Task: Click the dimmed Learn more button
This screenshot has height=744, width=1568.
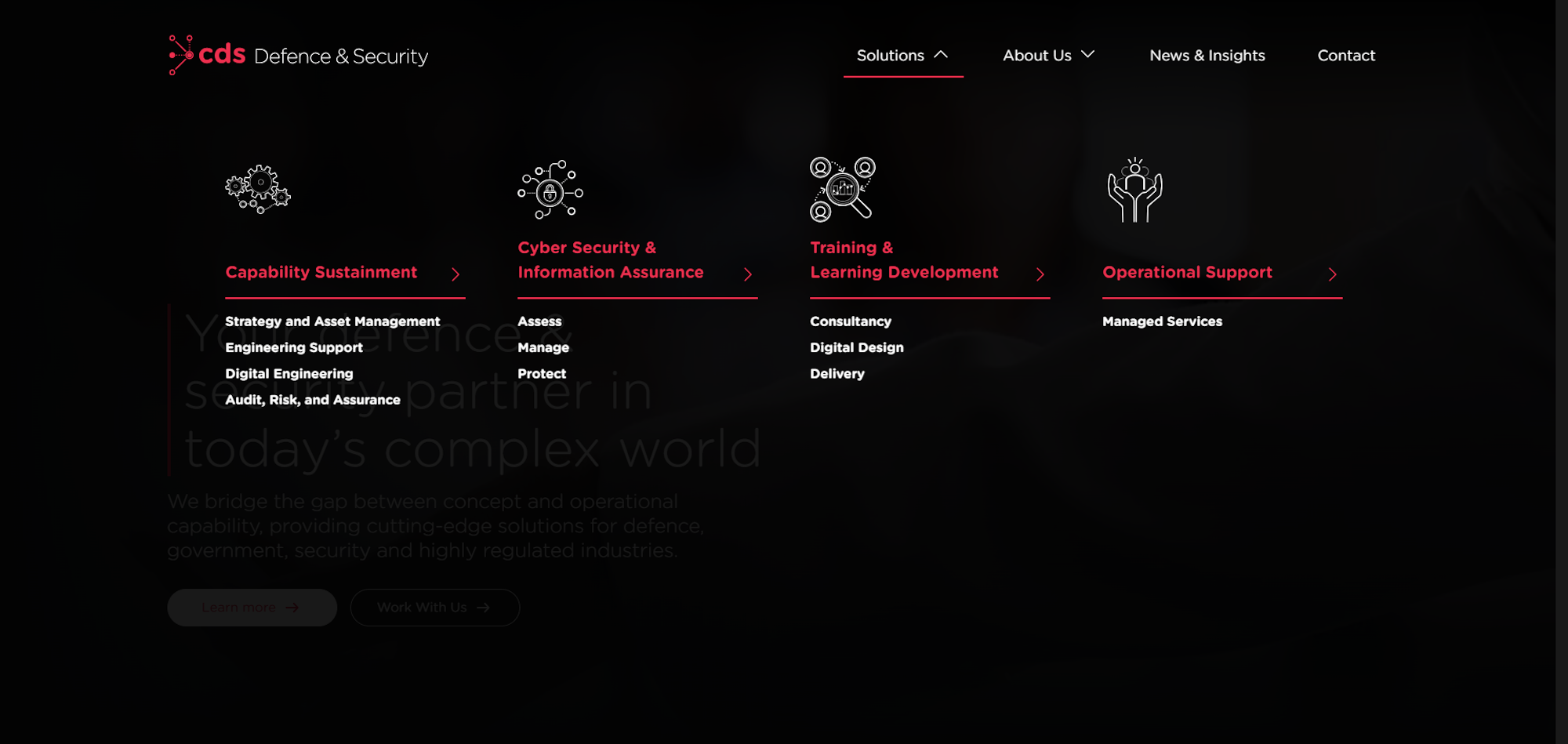Action: coord(252,608)
